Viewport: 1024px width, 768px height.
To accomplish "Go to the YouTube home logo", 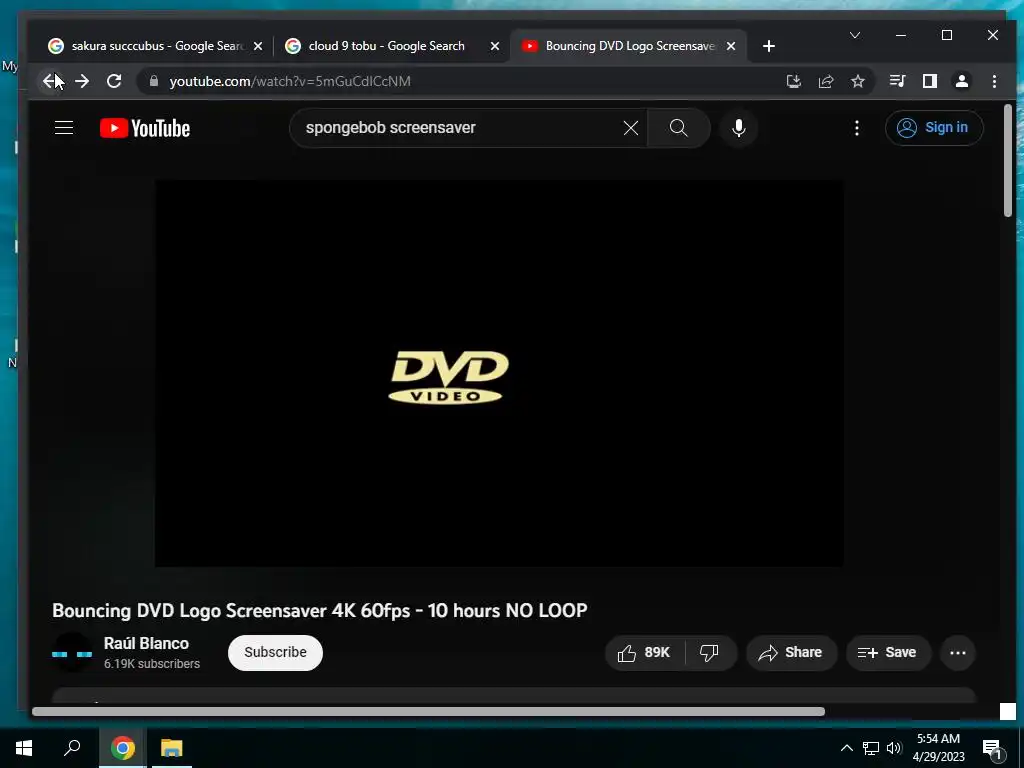I will click(x=145, y=128).
